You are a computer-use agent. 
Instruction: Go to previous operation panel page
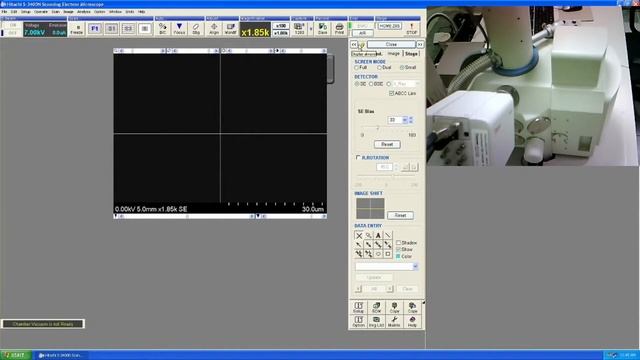tap(354, 44)
